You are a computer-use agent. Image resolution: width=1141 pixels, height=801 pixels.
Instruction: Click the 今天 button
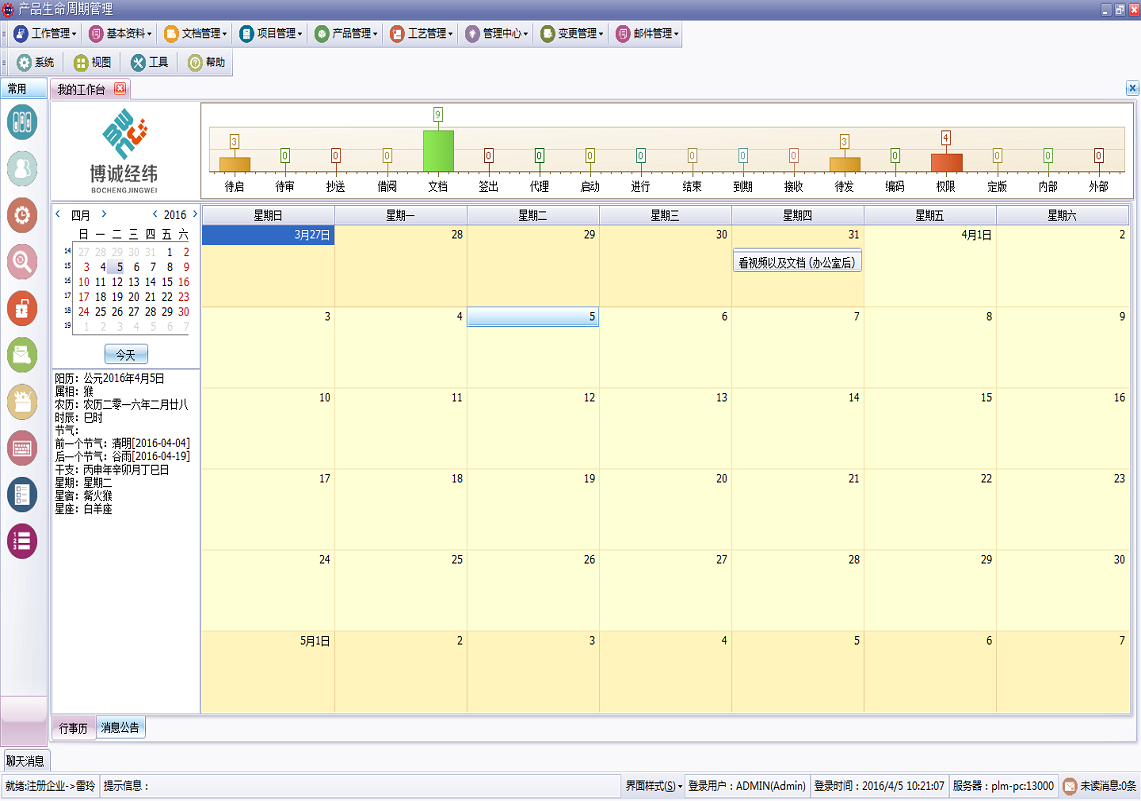point(126,354)
